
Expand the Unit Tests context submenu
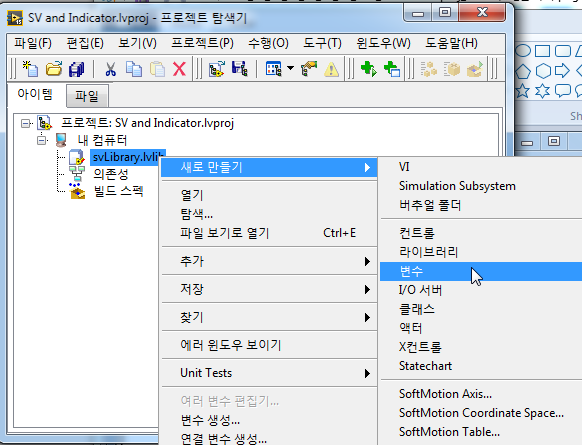point(269,373)
